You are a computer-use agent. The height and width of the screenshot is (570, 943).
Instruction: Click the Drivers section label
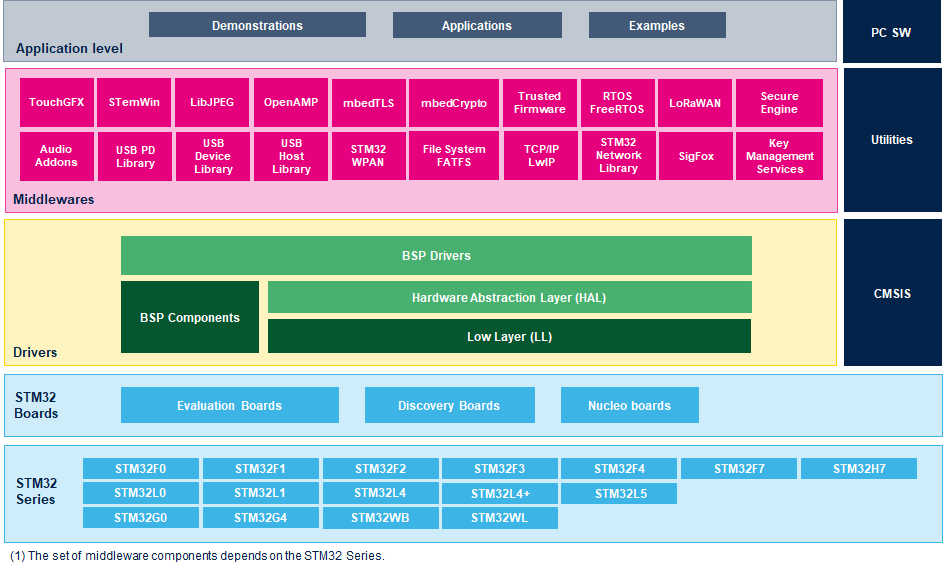coord(35,352)
